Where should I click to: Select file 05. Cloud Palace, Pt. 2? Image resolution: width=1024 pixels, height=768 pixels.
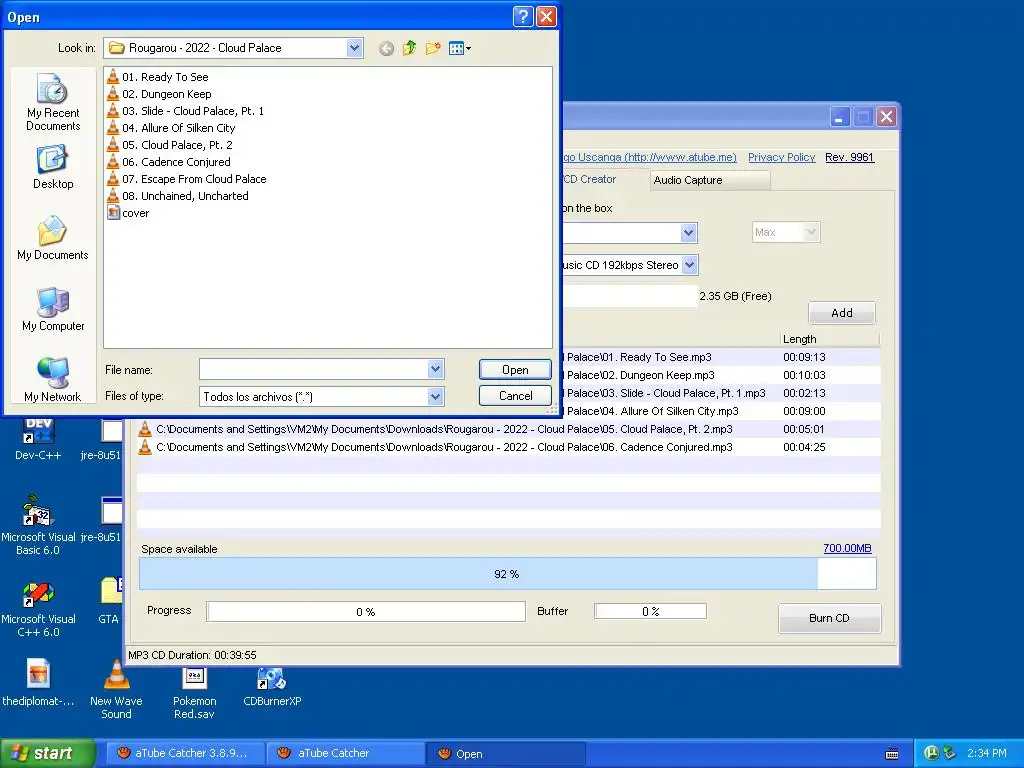(x=170, y=145)
